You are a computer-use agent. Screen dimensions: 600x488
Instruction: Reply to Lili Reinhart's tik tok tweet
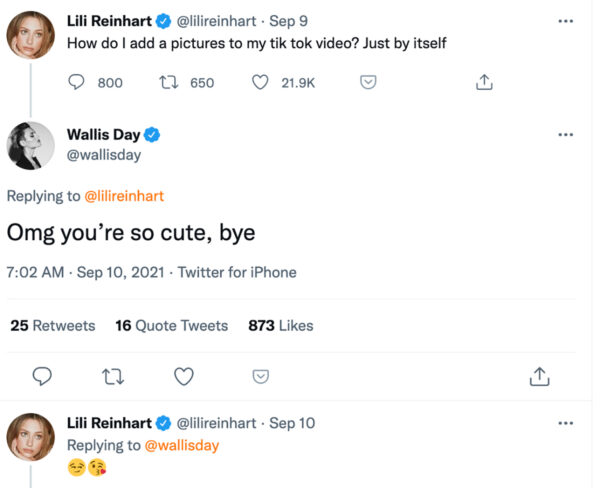pos(78,83)
